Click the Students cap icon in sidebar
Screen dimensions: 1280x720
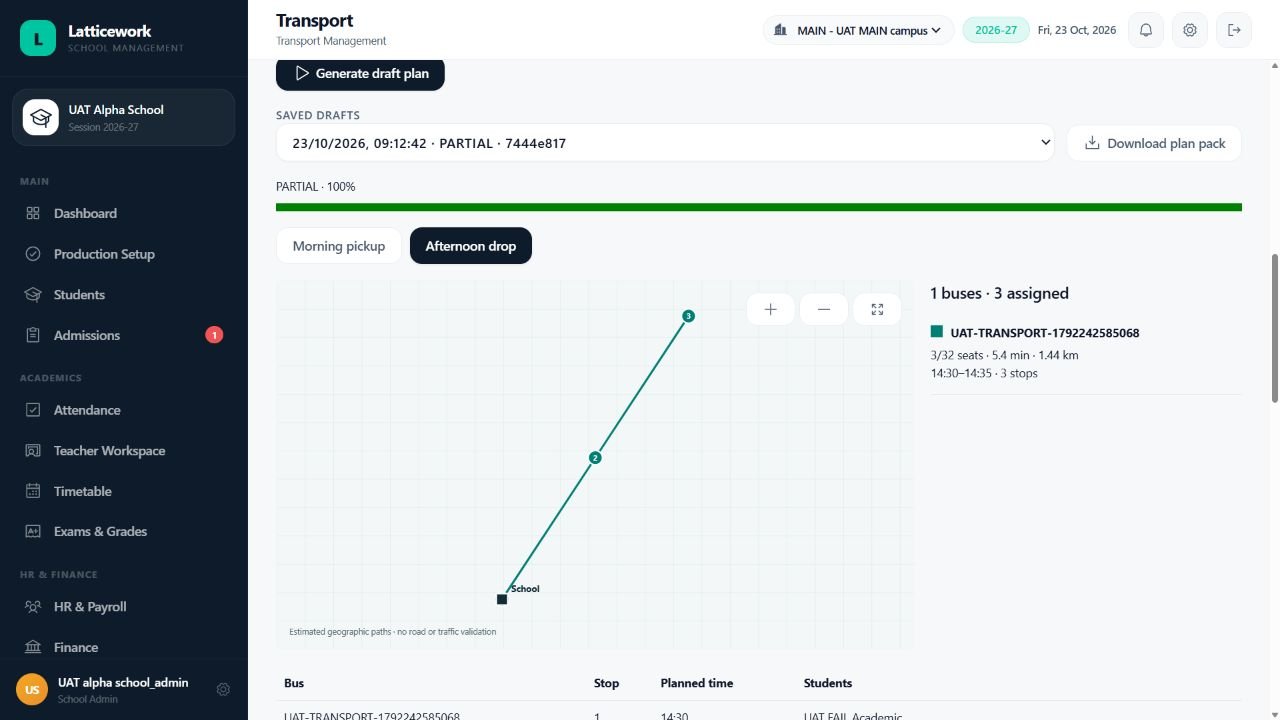pos(33,294)
